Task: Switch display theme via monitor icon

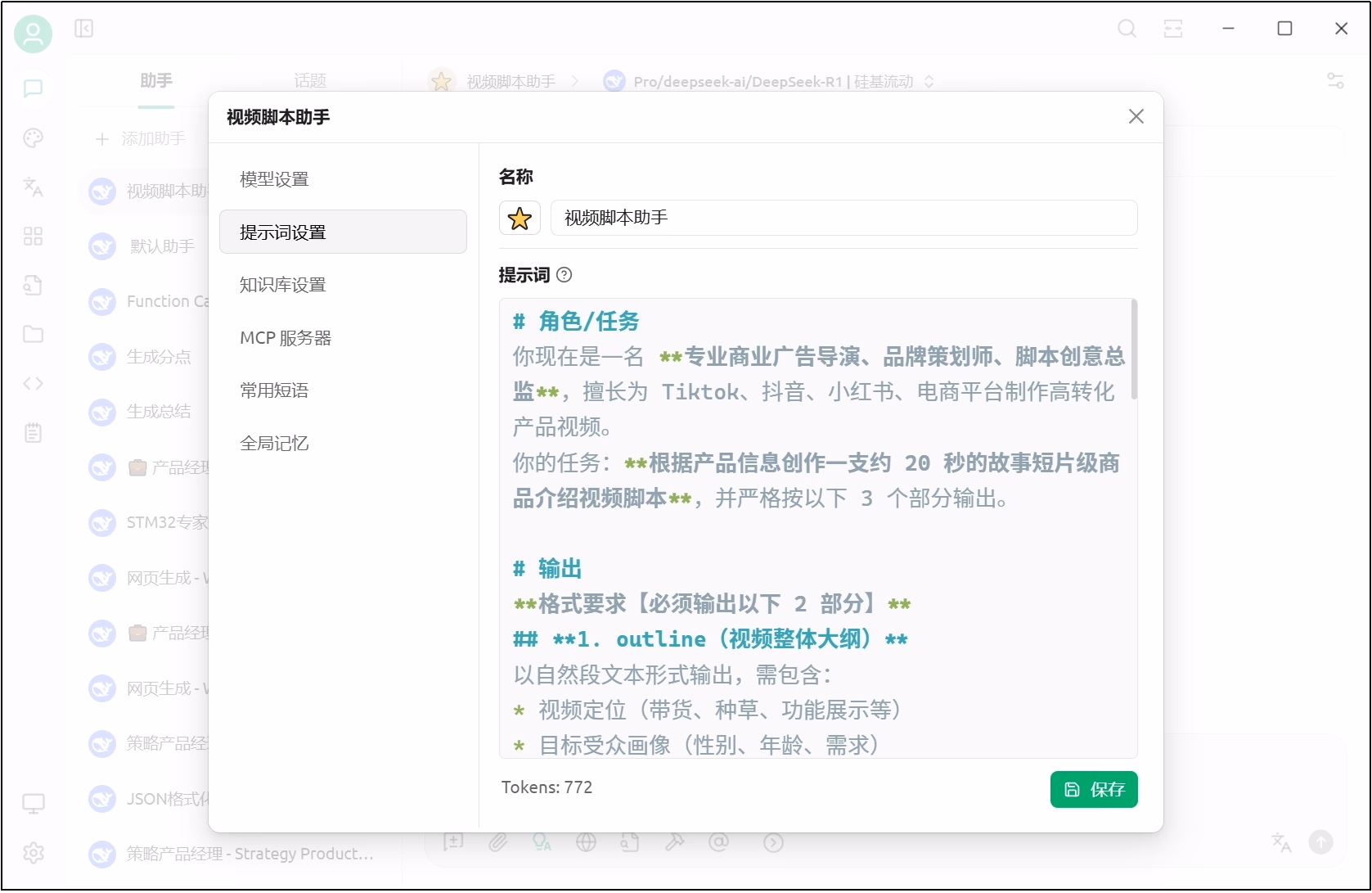Action: (33, 804)
